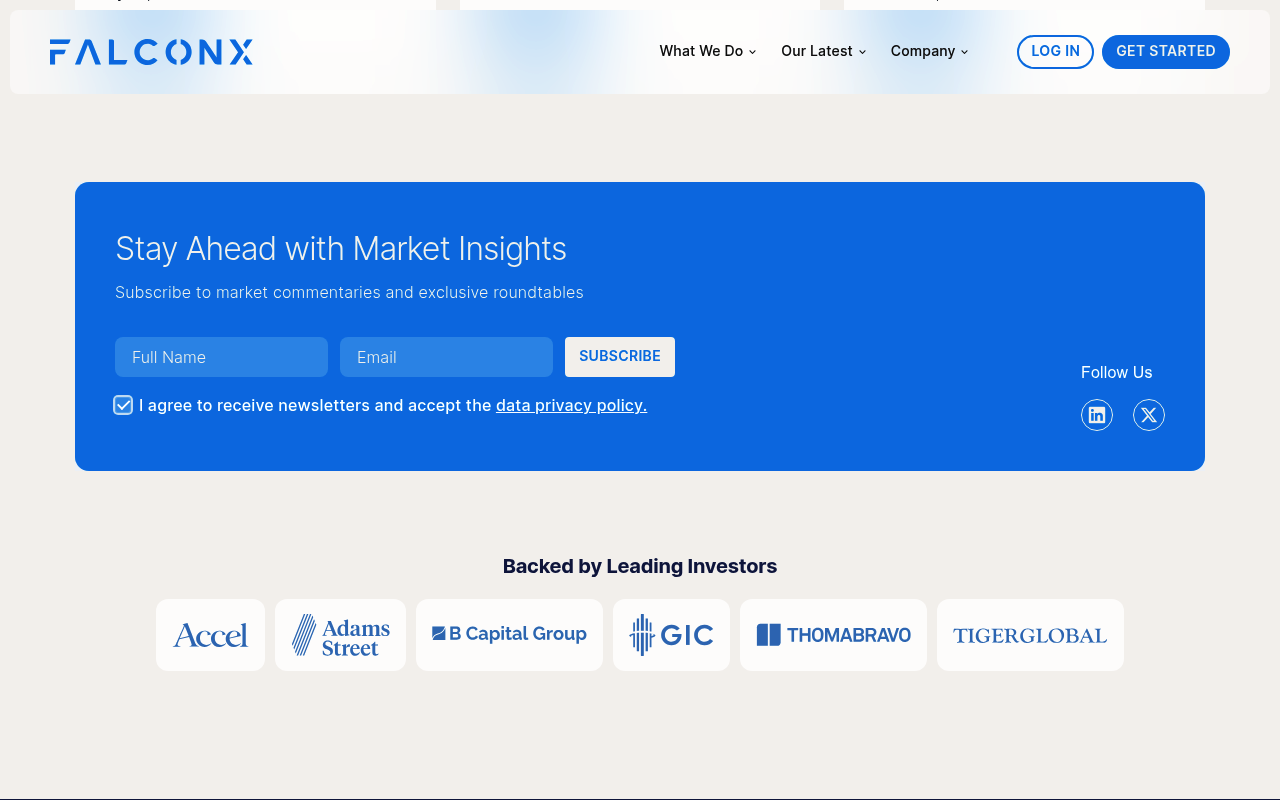Focus the Full Name field
Screen dimensions: 1280x800
click(x=221, y=357)
